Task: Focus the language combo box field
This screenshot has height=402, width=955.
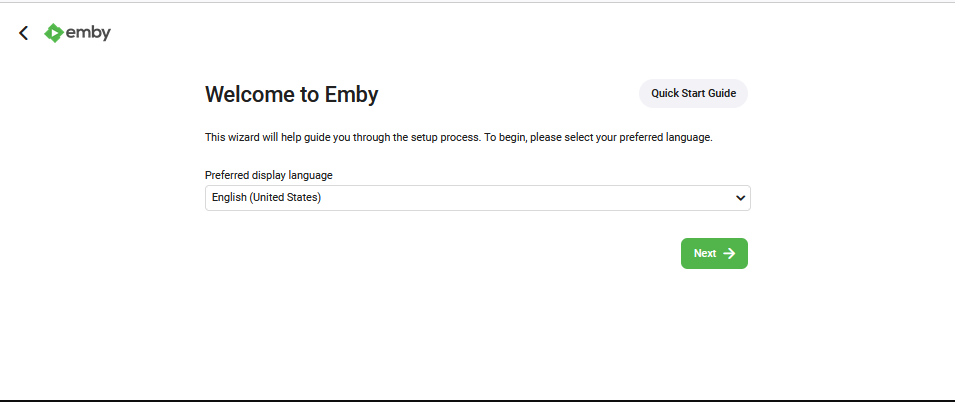Action: point(478,198)
